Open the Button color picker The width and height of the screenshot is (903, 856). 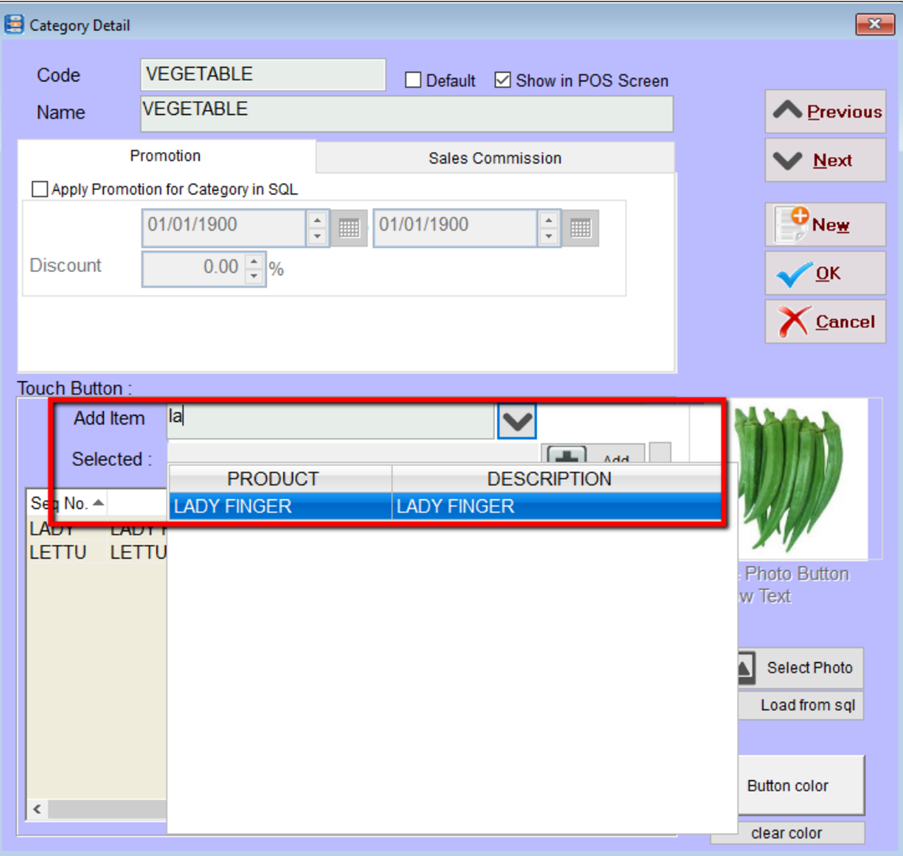click(x=788, y=786)
